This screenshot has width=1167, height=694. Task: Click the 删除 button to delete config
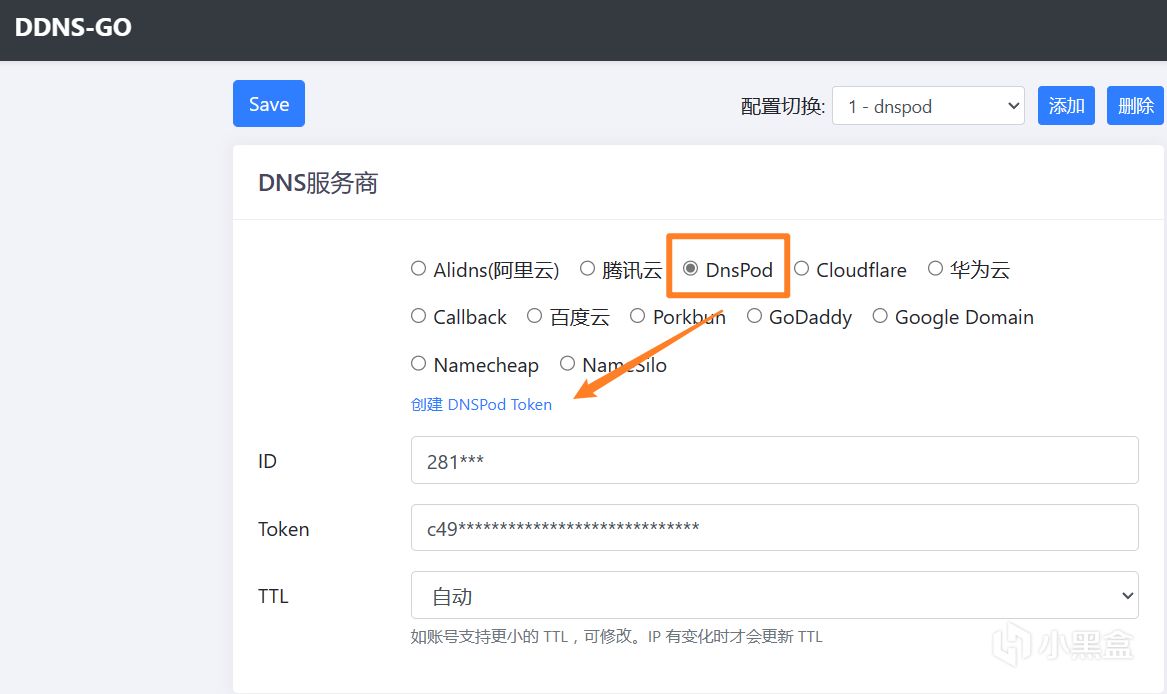1135,105
